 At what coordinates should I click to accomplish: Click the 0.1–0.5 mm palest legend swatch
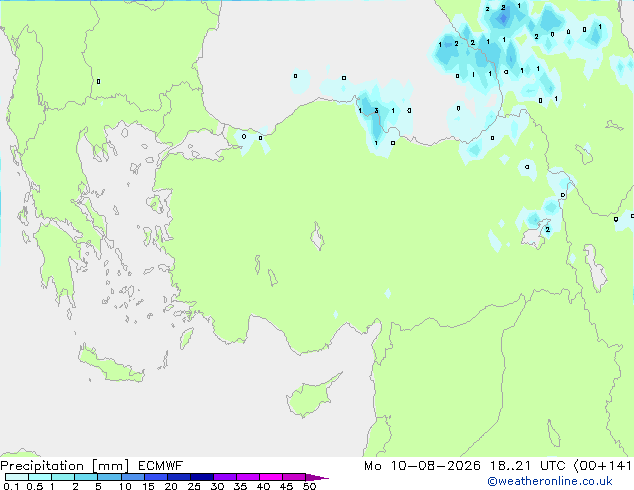click(17, 477)
